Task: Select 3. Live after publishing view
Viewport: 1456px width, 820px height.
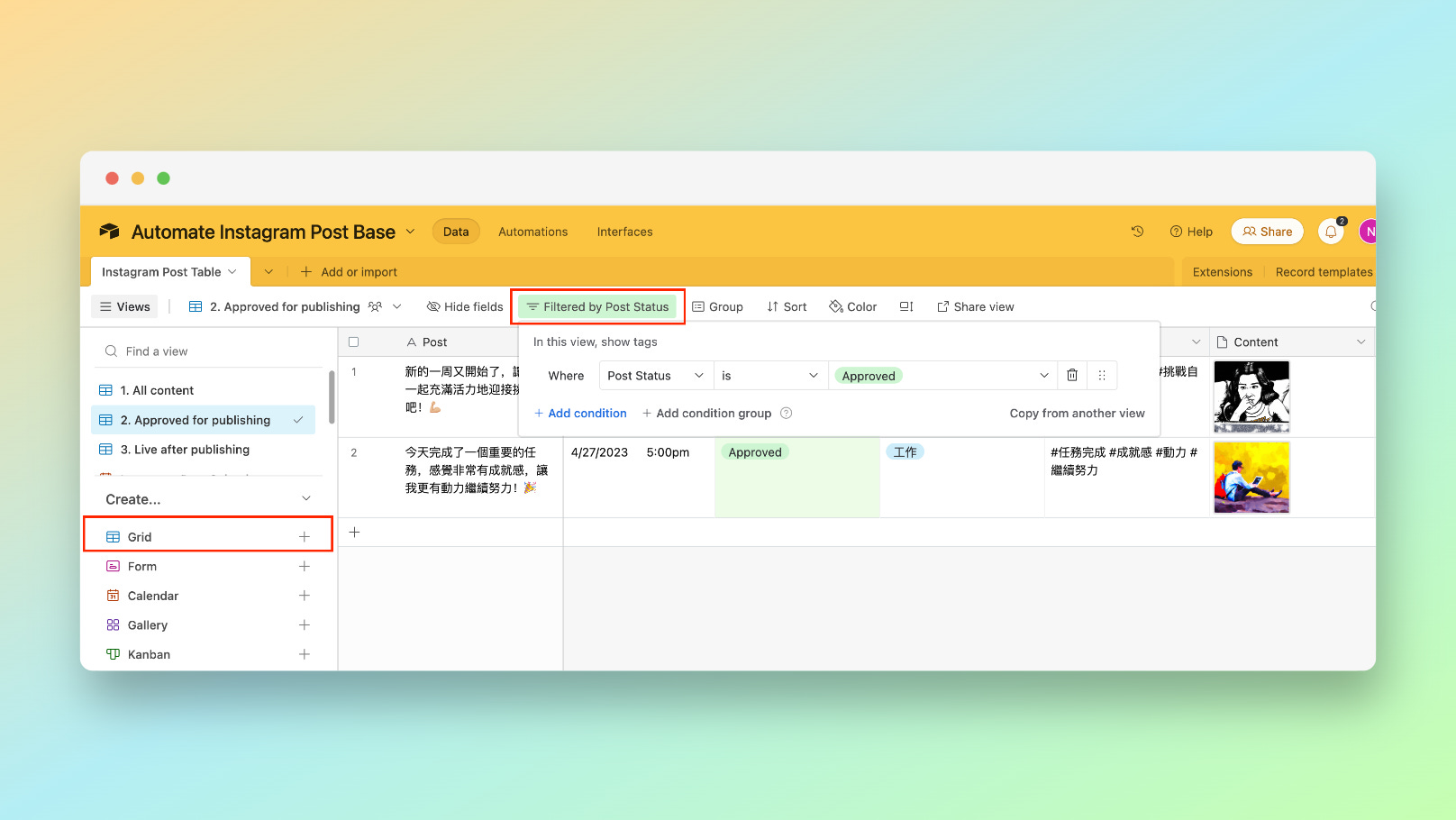Action: click(204, 450)
